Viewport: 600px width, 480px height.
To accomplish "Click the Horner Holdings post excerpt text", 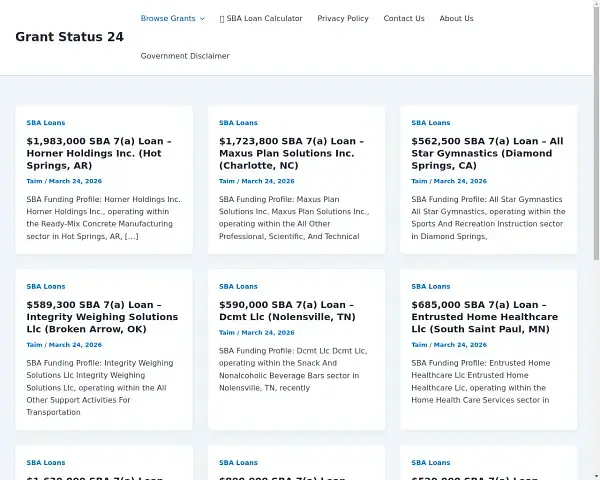I will point(103,217).
